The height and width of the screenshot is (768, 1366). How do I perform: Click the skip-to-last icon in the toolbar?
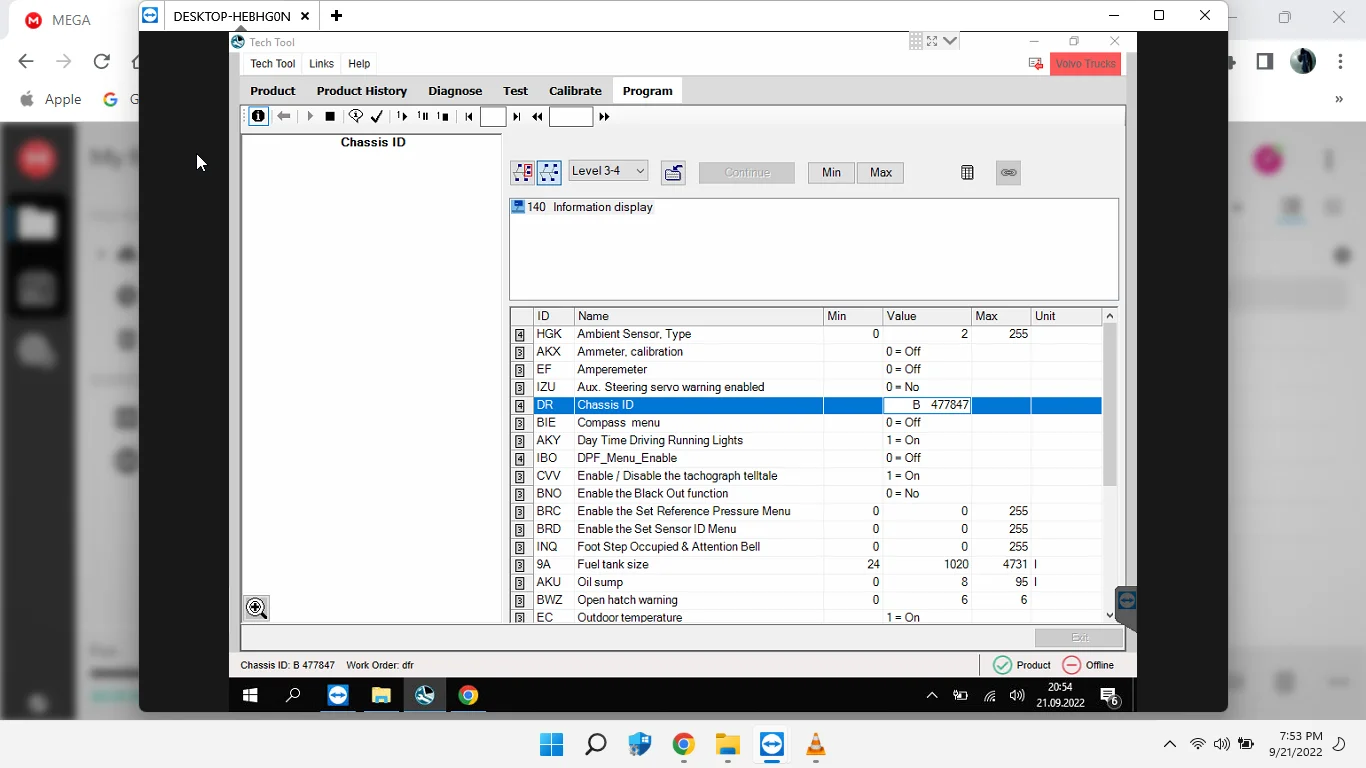coord(517,116)
